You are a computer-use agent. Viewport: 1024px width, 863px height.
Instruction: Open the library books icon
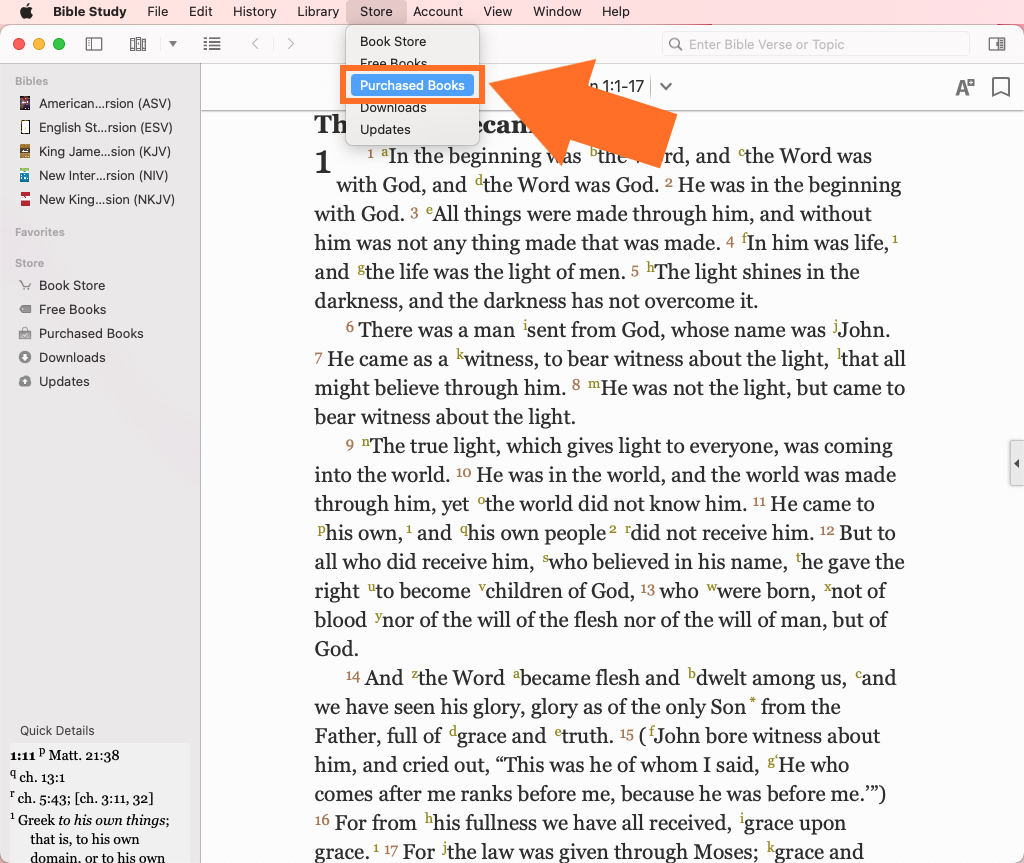[x=138, y=44]
